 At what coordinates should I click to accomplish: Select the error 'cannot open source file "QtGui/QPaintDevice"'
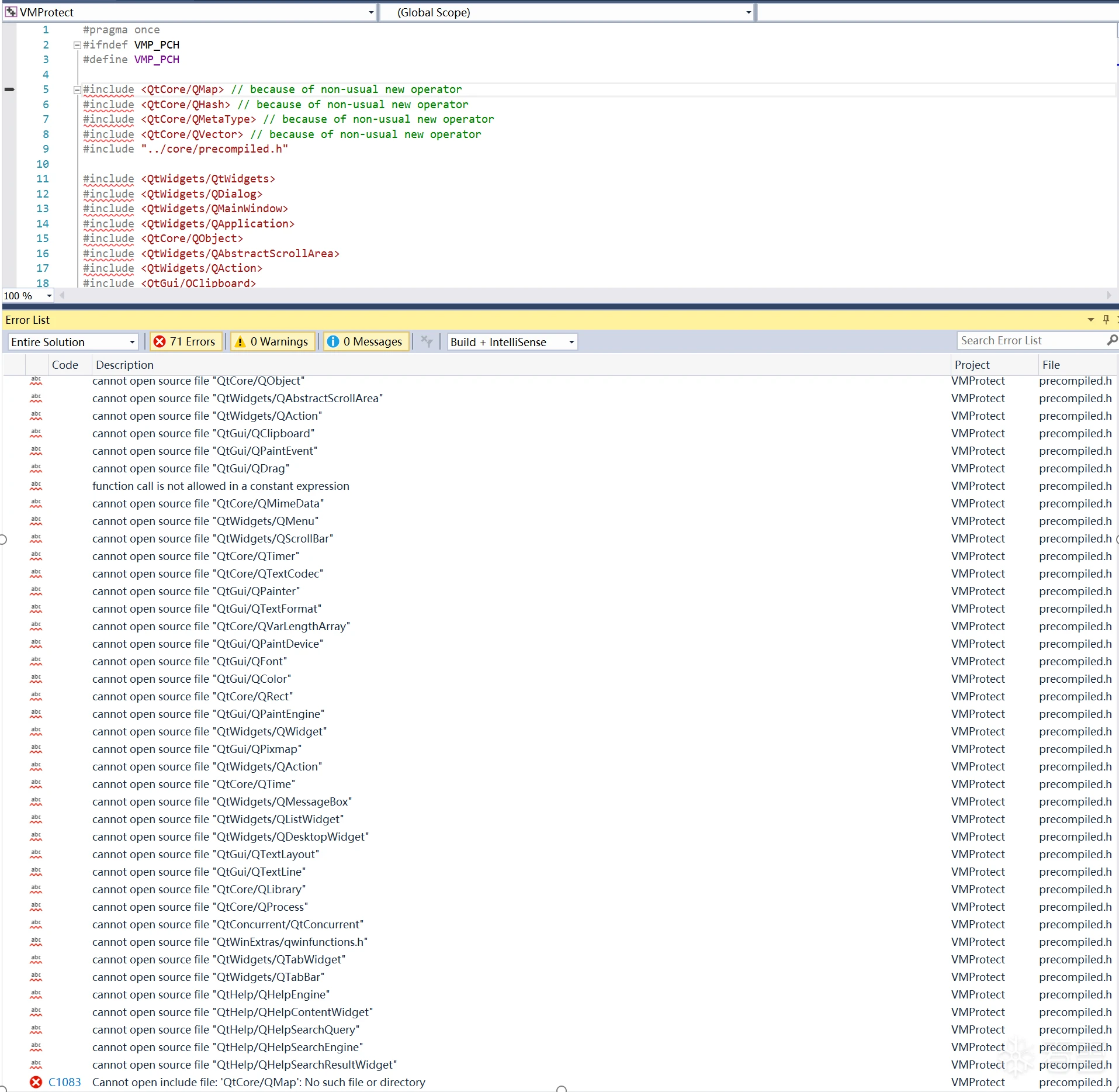coord(207,644)
